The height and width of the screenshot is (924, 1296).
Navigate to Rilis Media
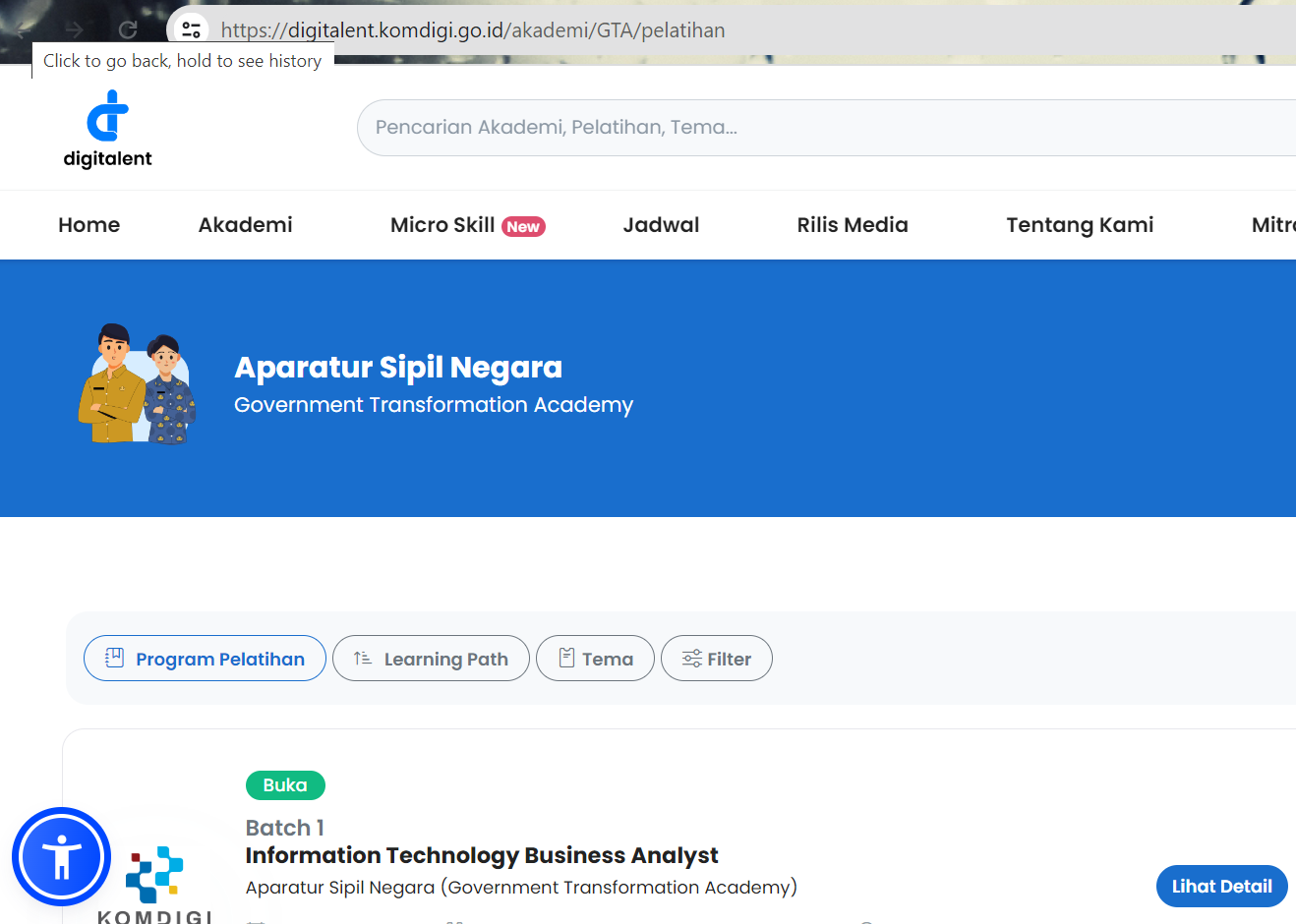point(852,225)
